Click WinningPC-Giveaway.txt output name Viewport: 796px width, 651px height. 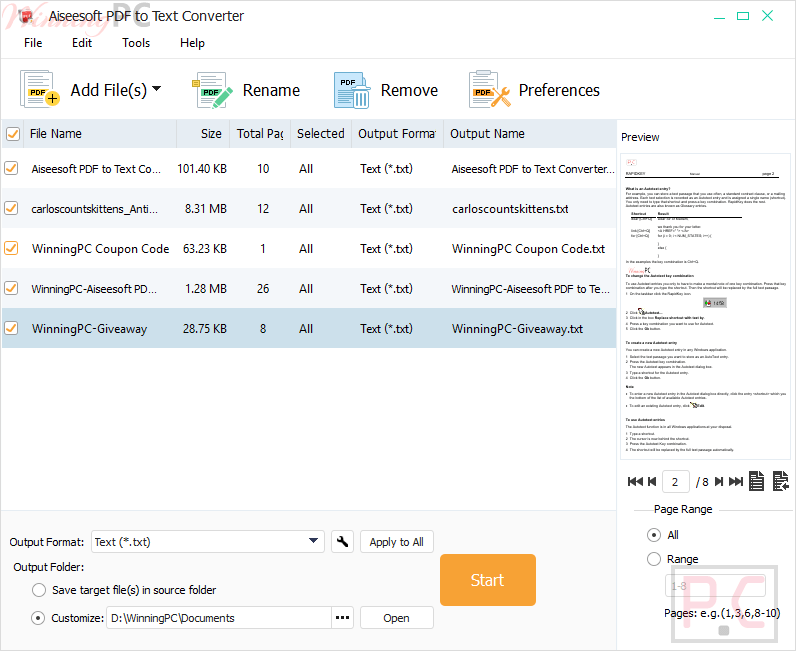(517, 329)
